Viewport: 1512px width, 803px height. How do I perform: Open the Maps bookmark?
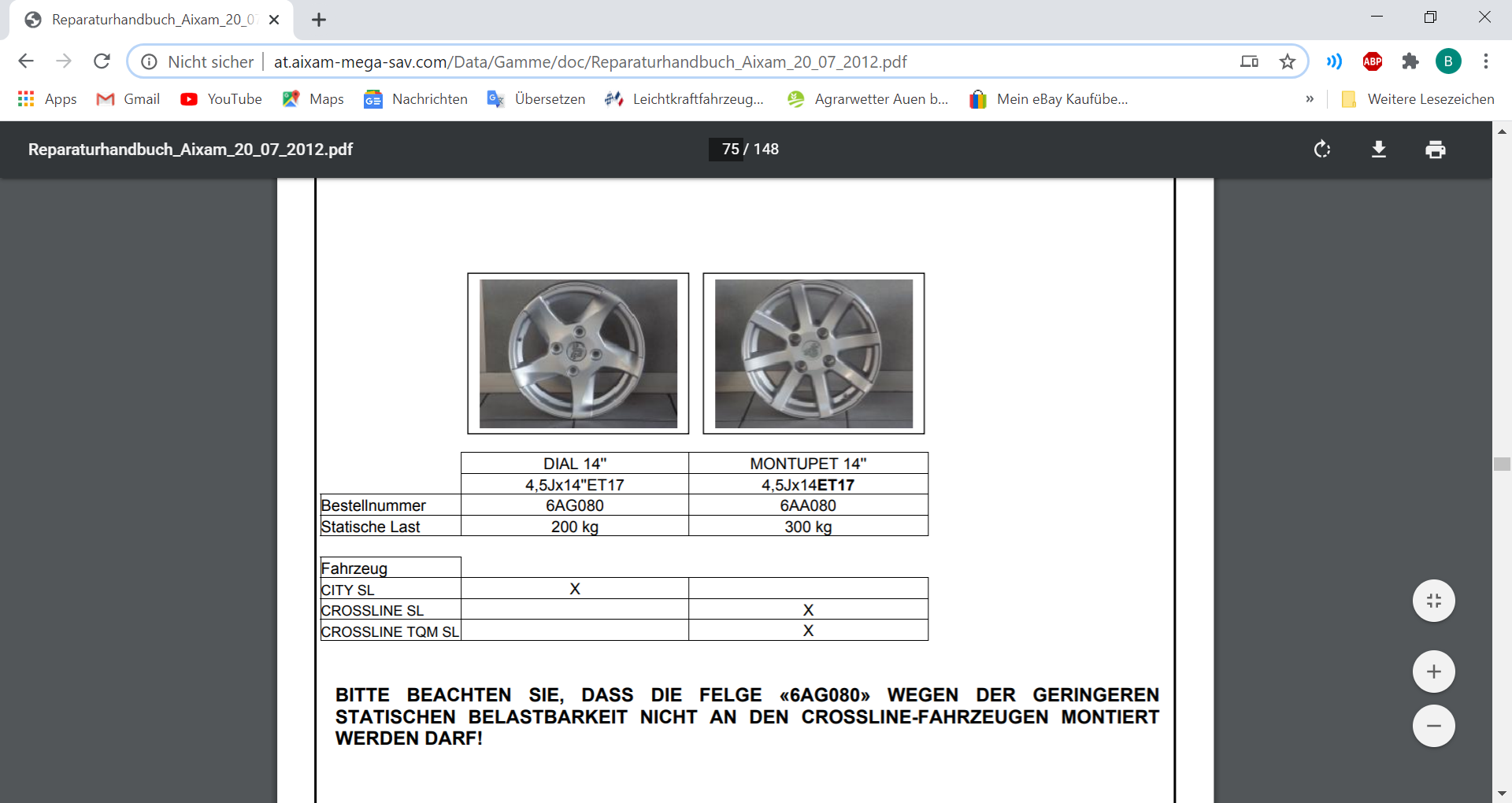click(313, 99)
